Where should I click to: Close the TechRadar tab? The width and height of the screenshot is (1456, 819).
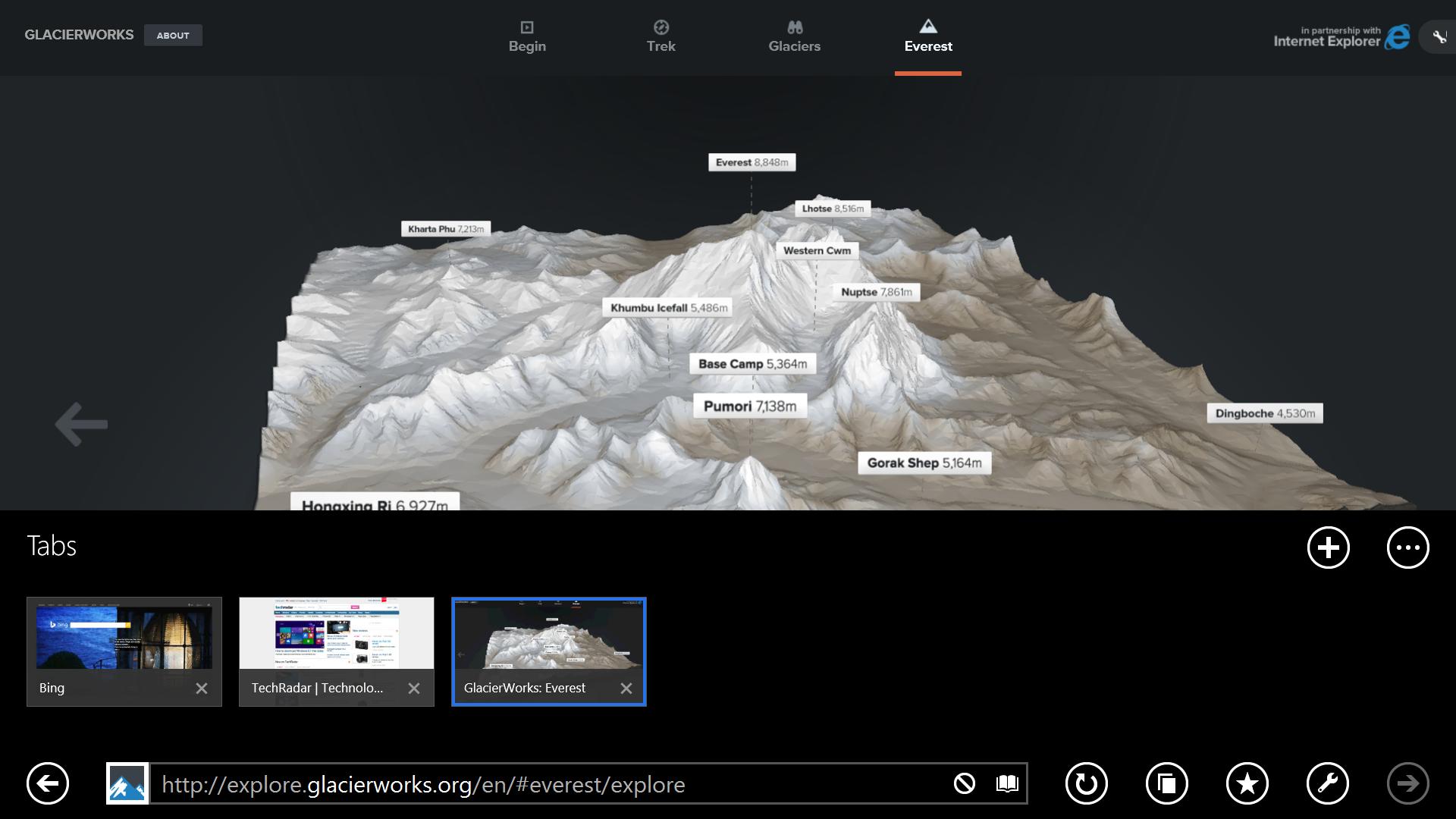[x=414, y=689]
